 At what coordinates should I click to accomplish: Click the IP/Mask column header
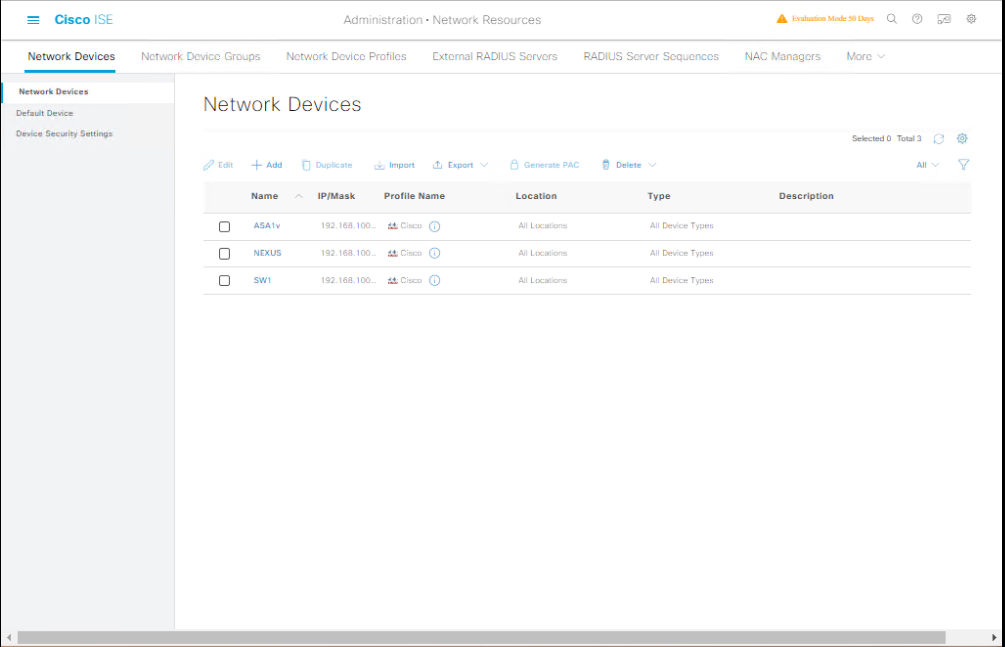(x=336, y=196)
